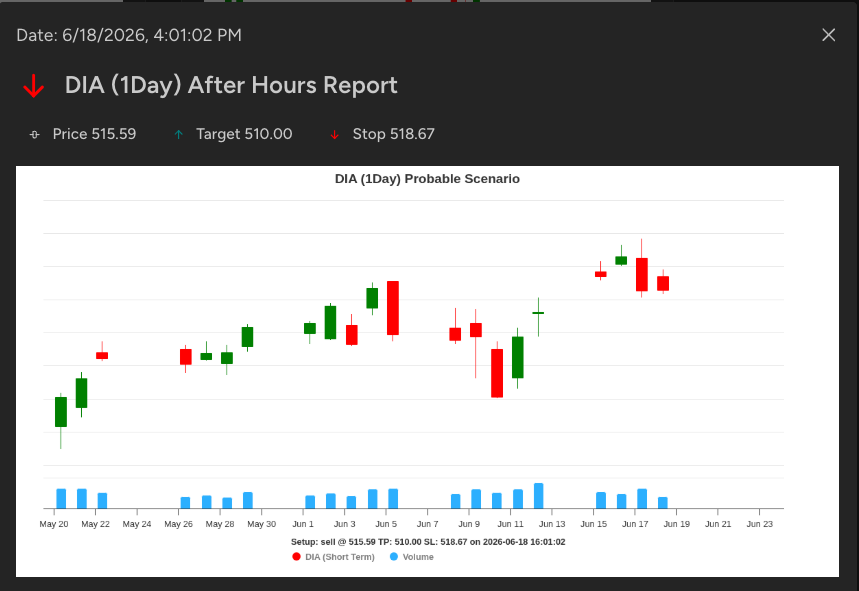Click the 'Jun 9' x-axis label
Image resolution: width=859 pixels, height=591 pixels.
pos(469,524)
